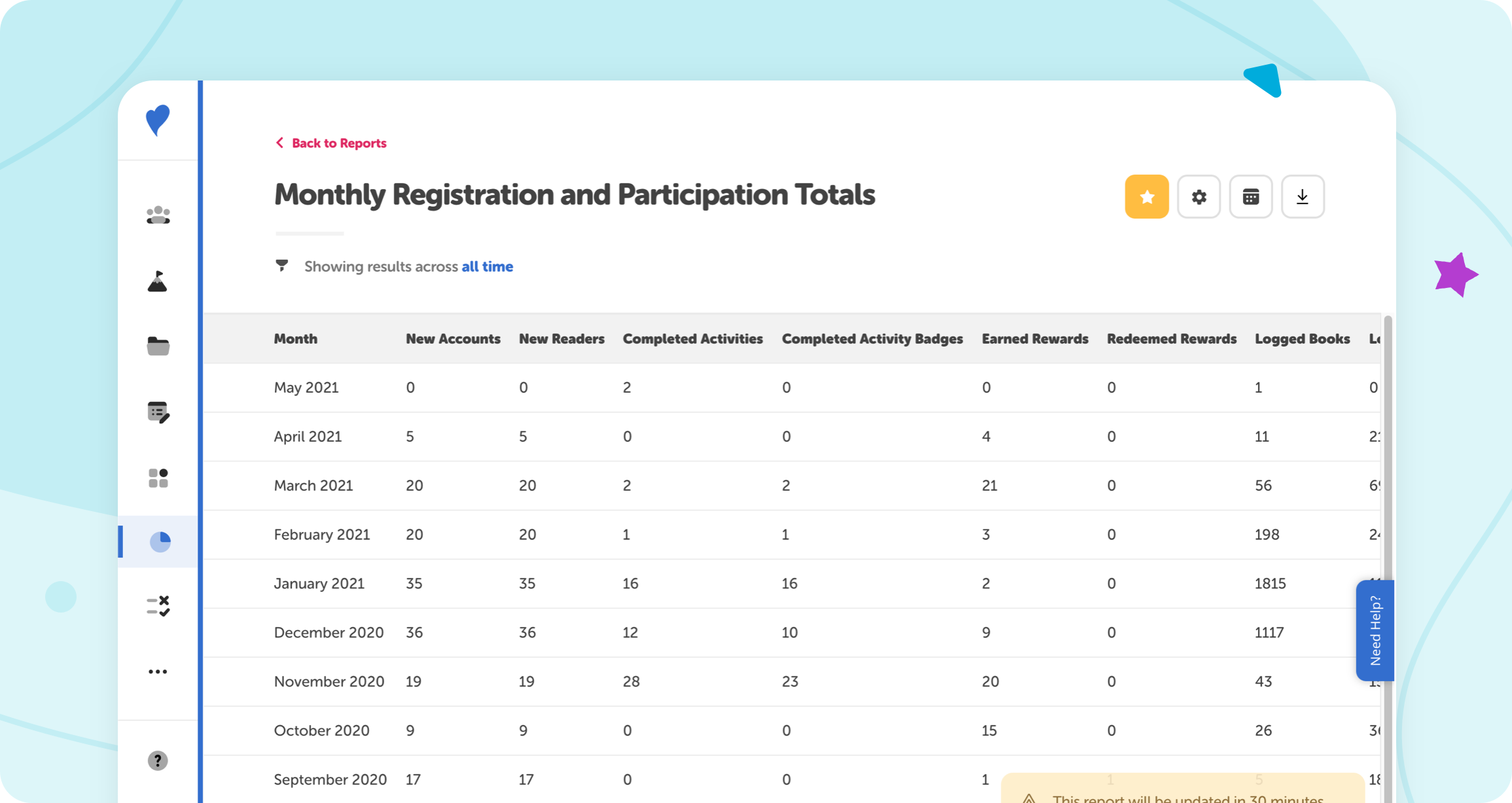The height and width of the screenshot is (803, 1512).
Task: Open the report settings gear icon
Action: [1198, 196]
